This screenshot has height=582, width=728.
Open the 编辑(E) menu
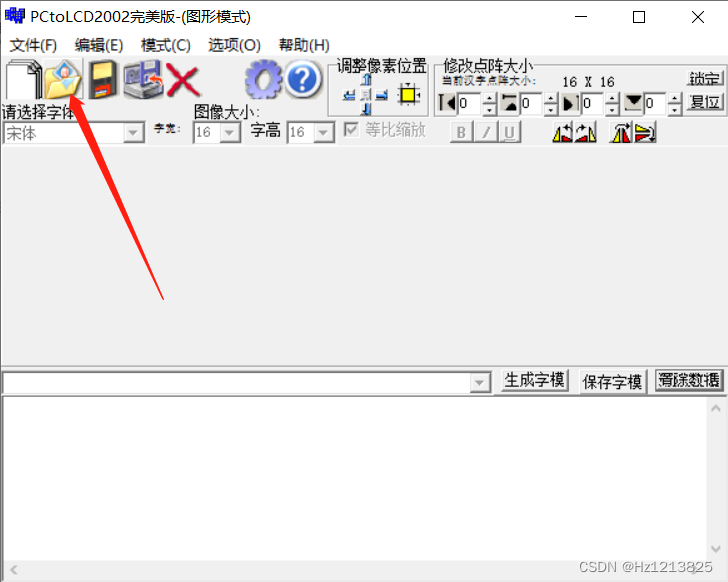tap(99, 45)
